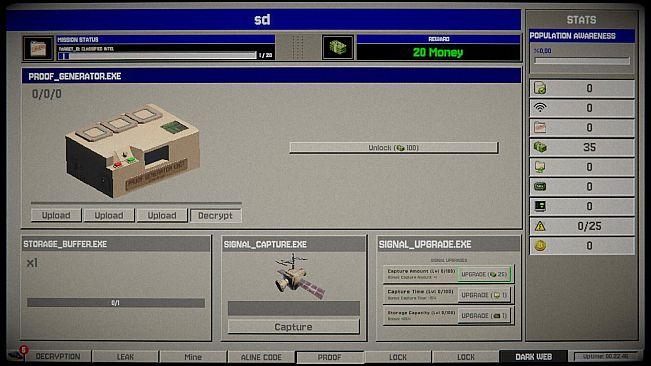Click the Storage Capacity UPGRADE button

(485, 316)
